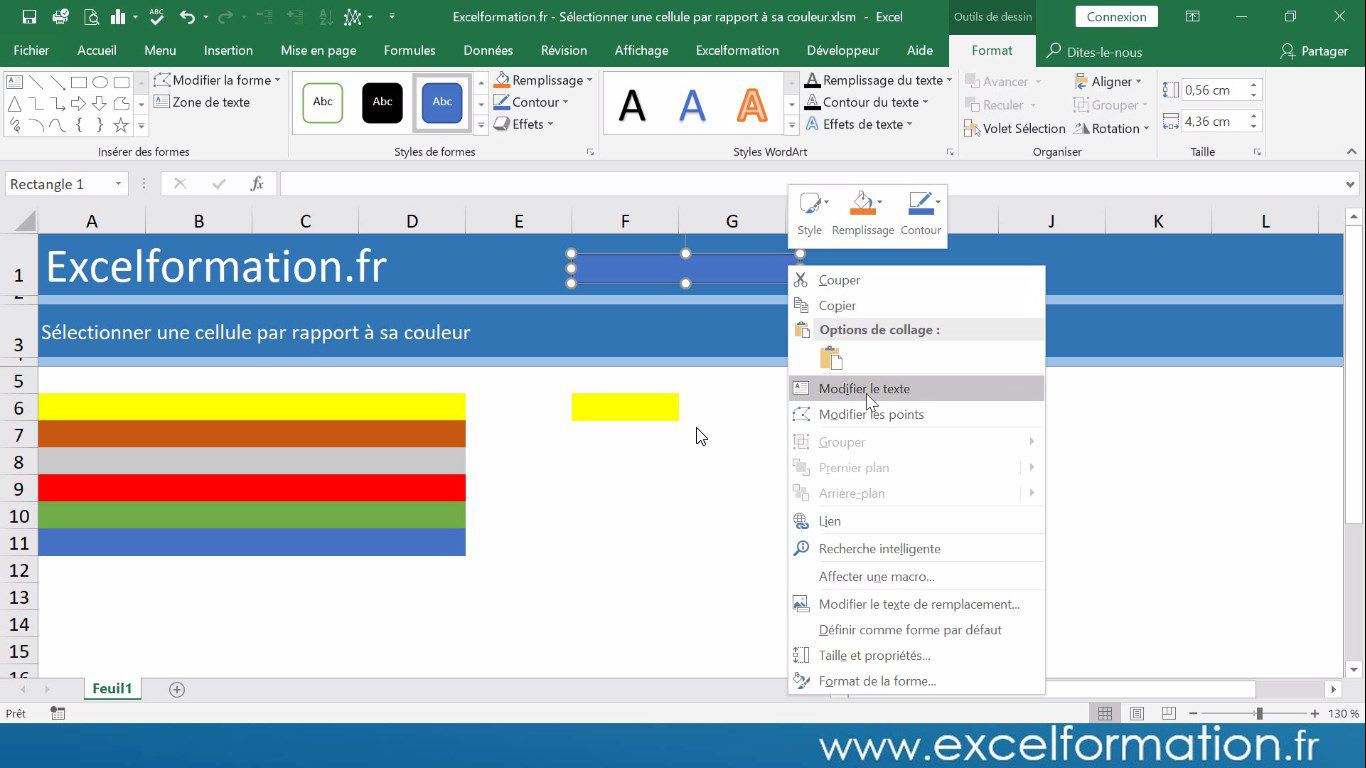This screenshot has width=1366, height=768.
Task: Choose Modifier le texte in the context menu
Action: pyautogui.click(x=917, y=388)
